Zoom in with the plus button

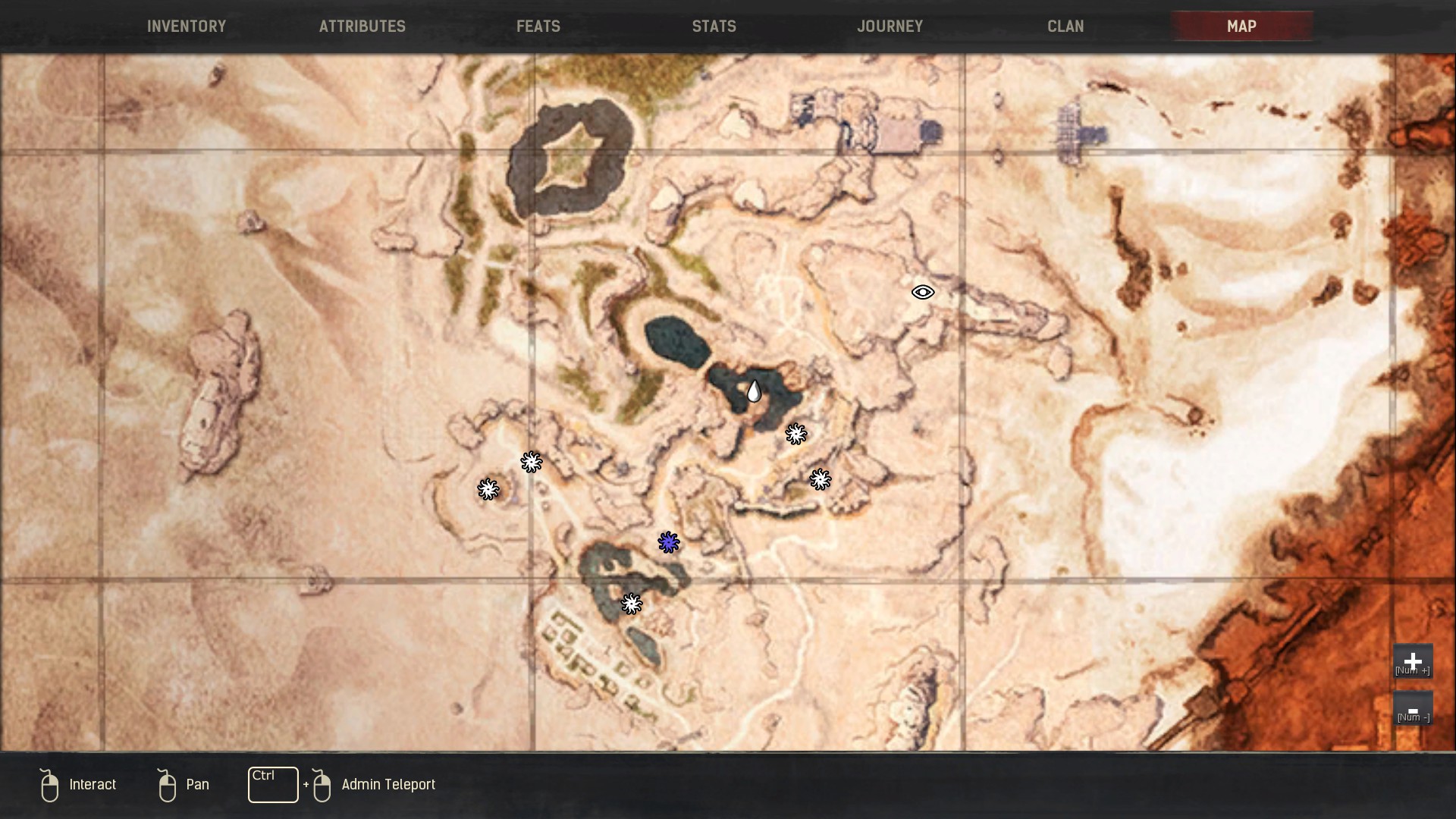(x=1412, y=661)
